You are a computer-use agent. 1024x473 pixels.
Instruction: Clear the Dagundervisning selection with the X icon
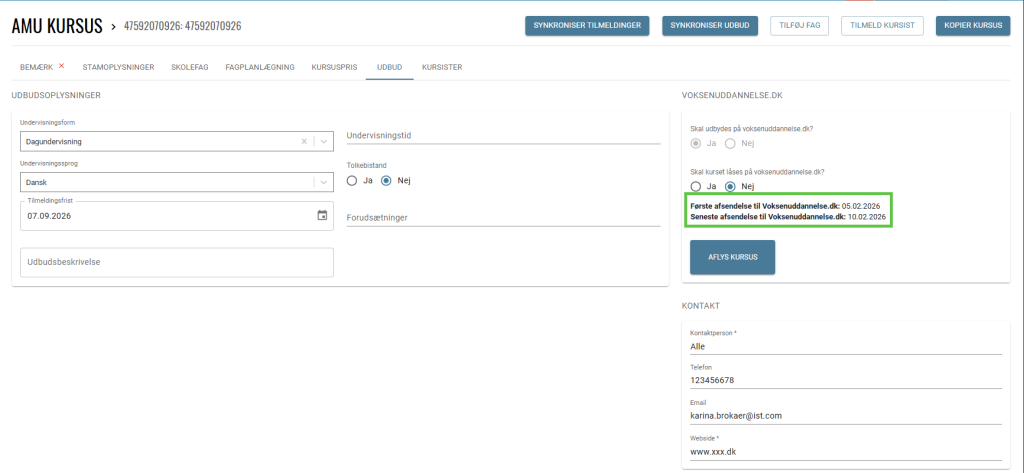[304, 142]
